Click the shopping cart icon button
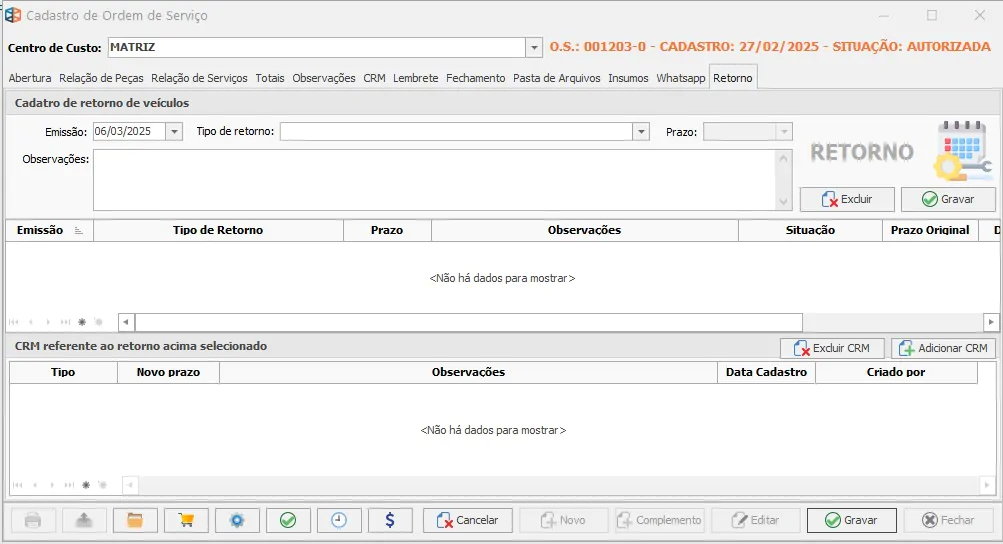1003x544 pixels. coord(185,520)
